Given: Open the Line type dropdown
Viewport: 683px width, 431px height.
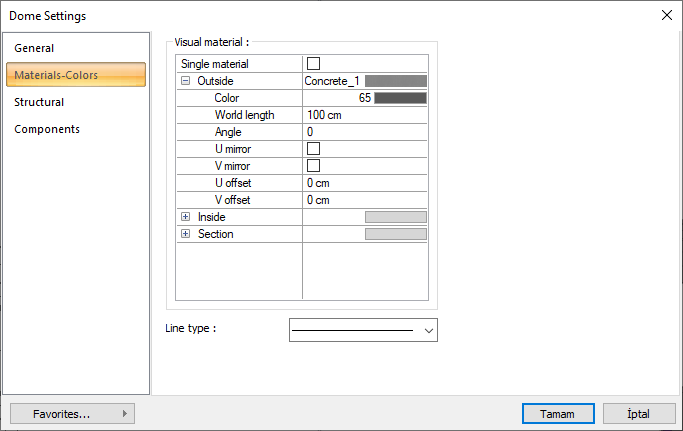Looking at the screenshot, I should click(363, 329).
